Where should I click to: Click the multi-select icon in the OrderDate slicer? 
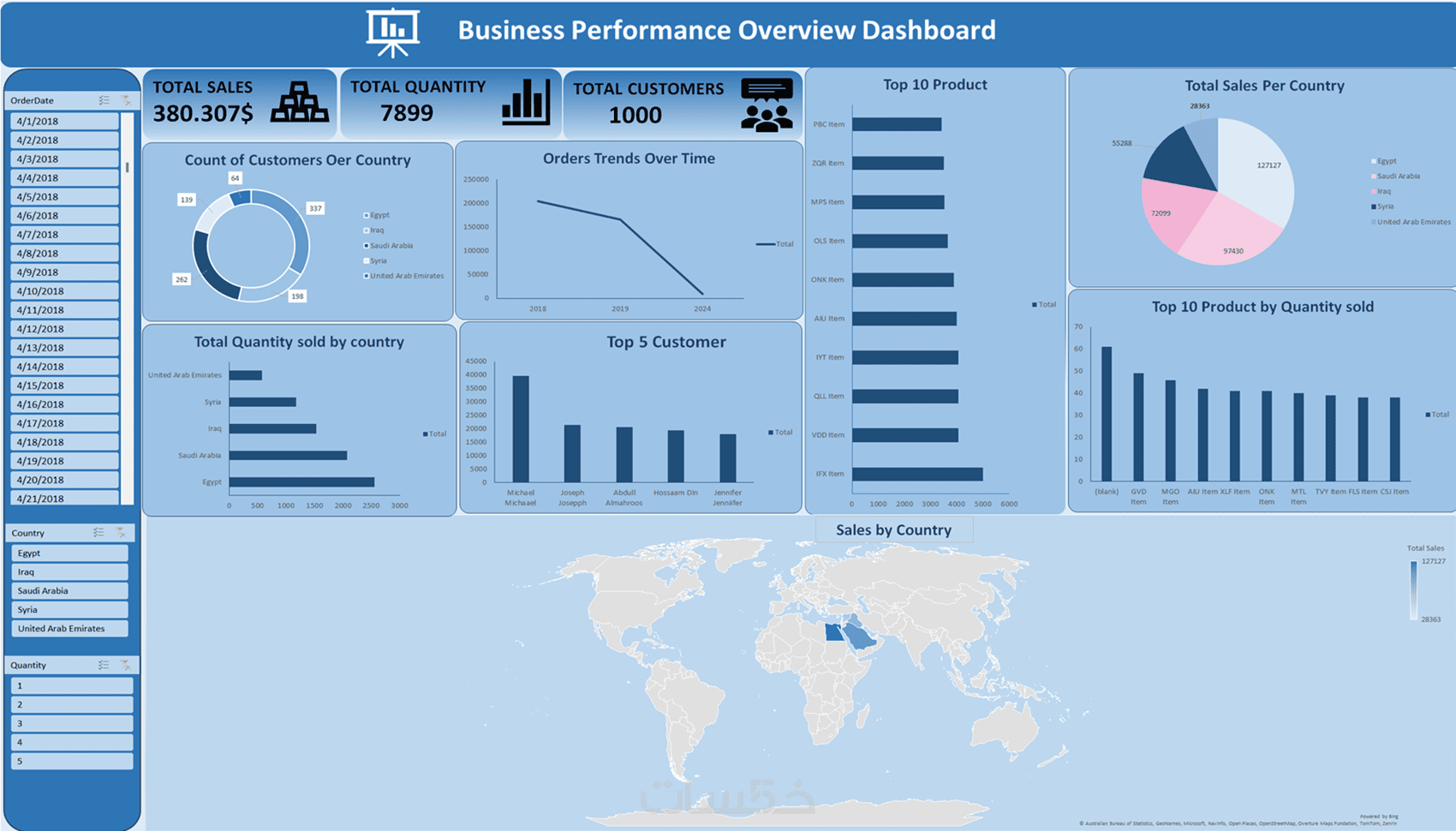pos(104,100)
